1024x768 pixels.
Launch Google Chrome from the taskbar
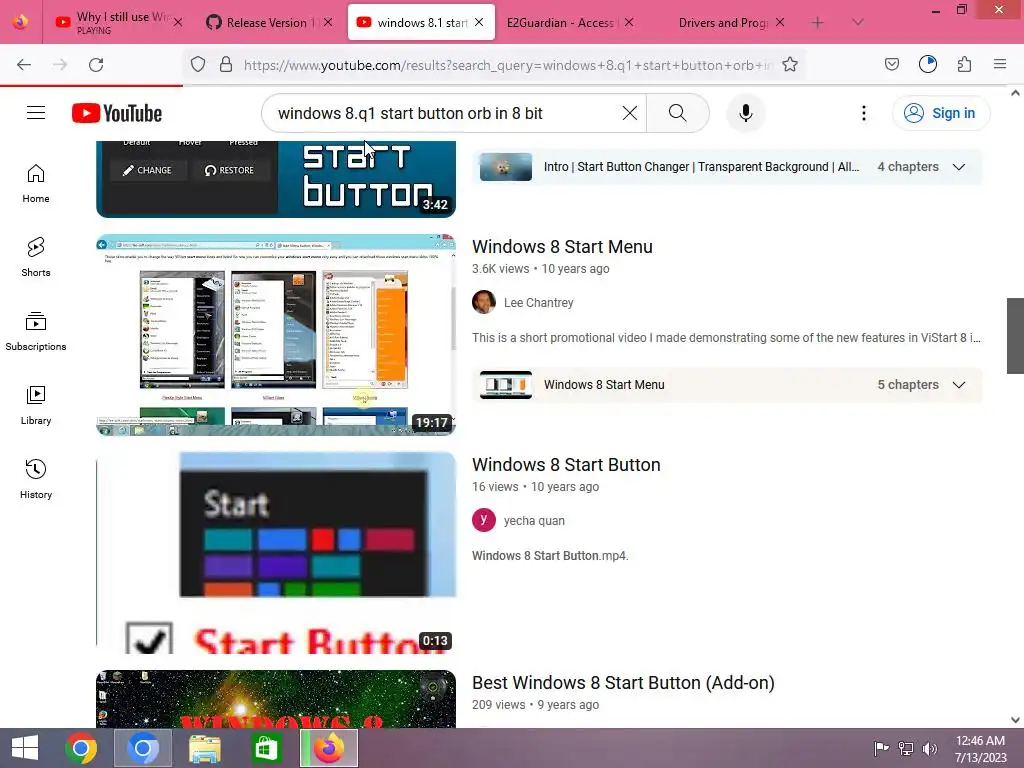tap(82, 748)
